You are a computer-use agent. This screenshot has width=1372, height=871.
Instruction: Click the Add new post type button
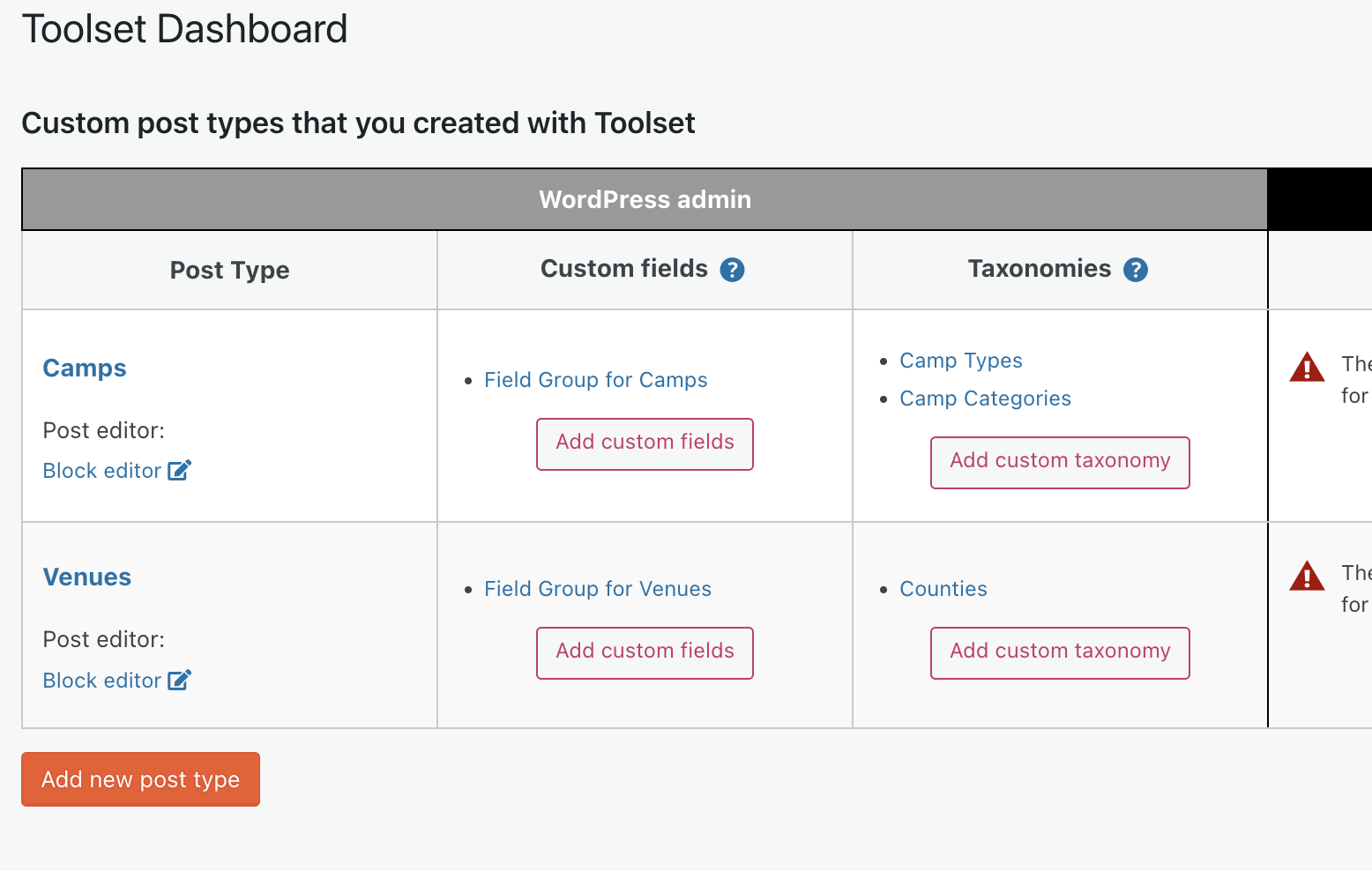tap(140, 779)
